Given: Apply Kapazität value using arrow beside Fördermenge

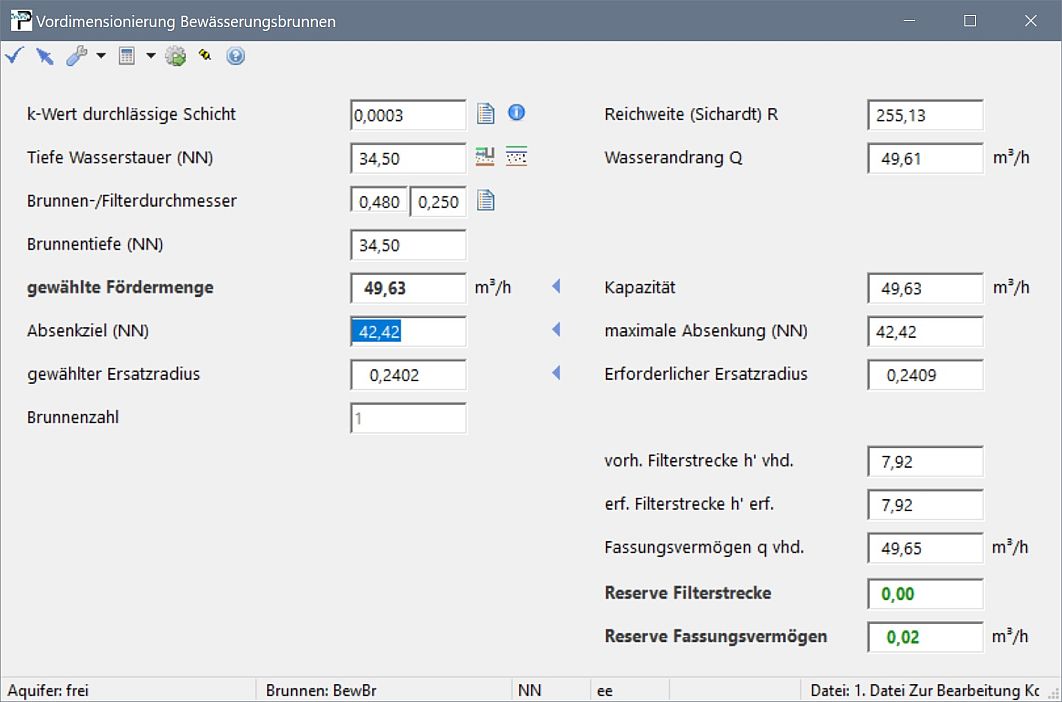Looking at the screenshot, I should (x=556, y=287).
